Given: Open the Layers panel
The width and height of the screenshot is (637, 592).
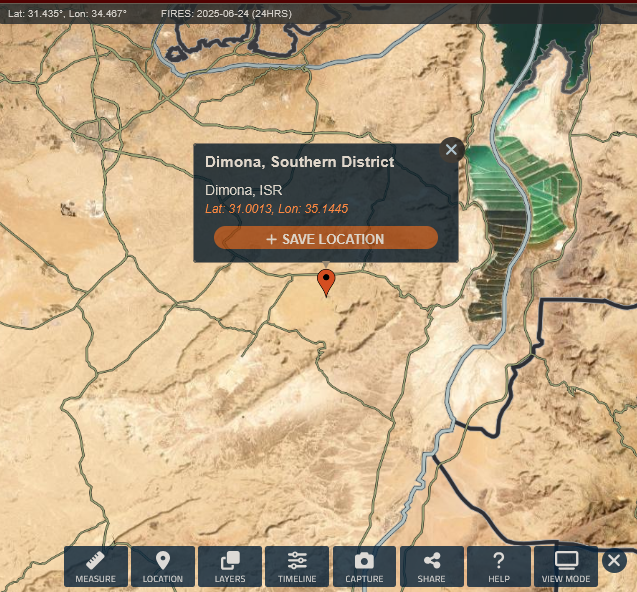Looking at the screenshot, I should [x=230, y=566].
